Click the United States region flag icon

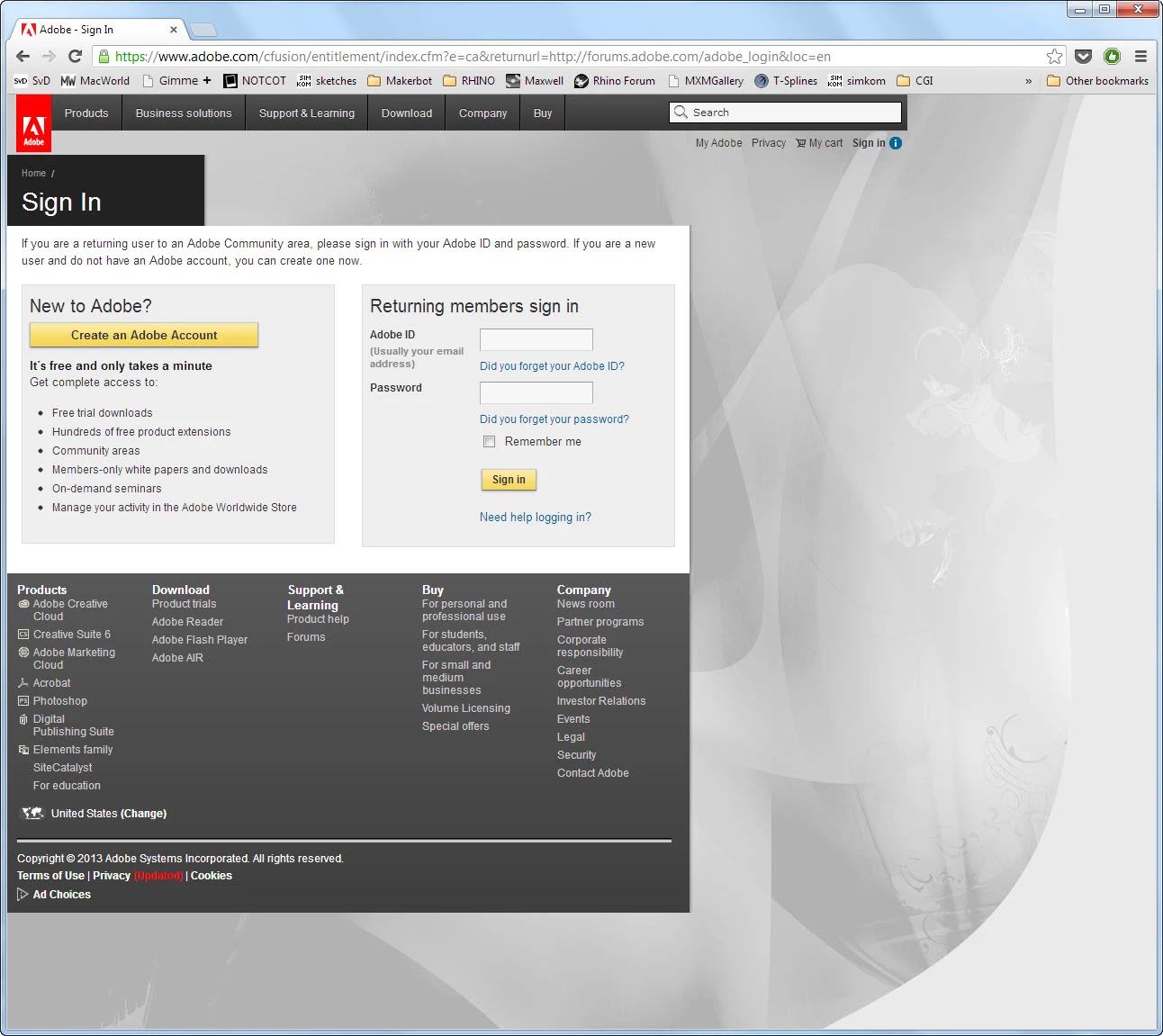[x=32, y=813]
